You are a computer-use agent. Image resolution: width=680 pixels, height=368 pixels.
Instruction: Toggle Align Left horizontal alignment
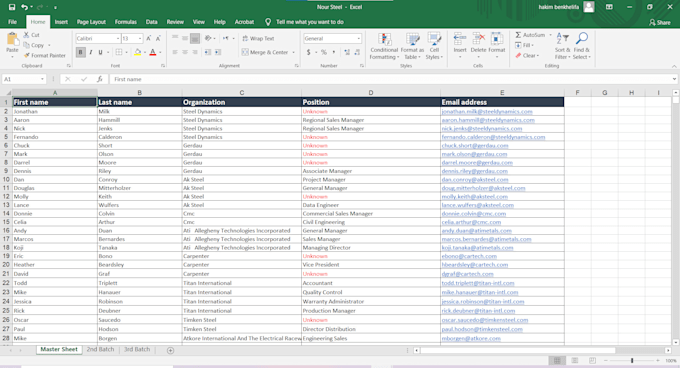pos(175,52)
